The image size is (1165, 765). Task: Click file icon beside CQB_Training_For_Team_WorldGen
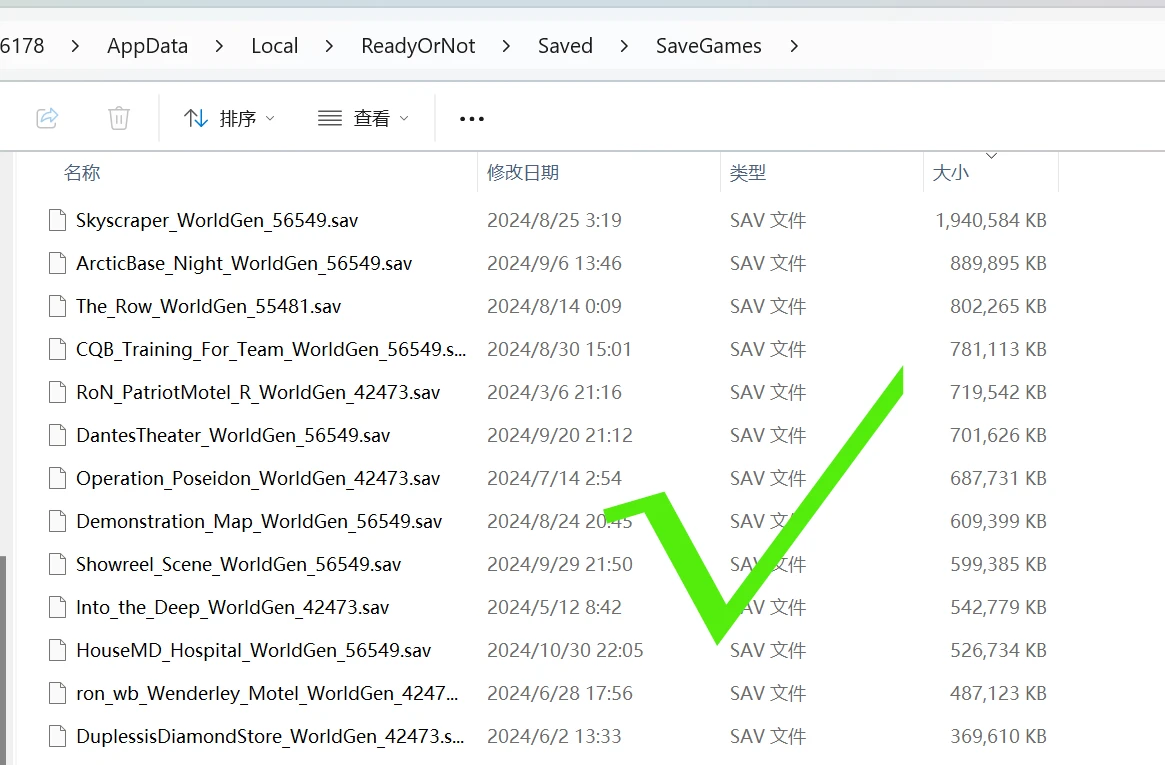[57, 349]
